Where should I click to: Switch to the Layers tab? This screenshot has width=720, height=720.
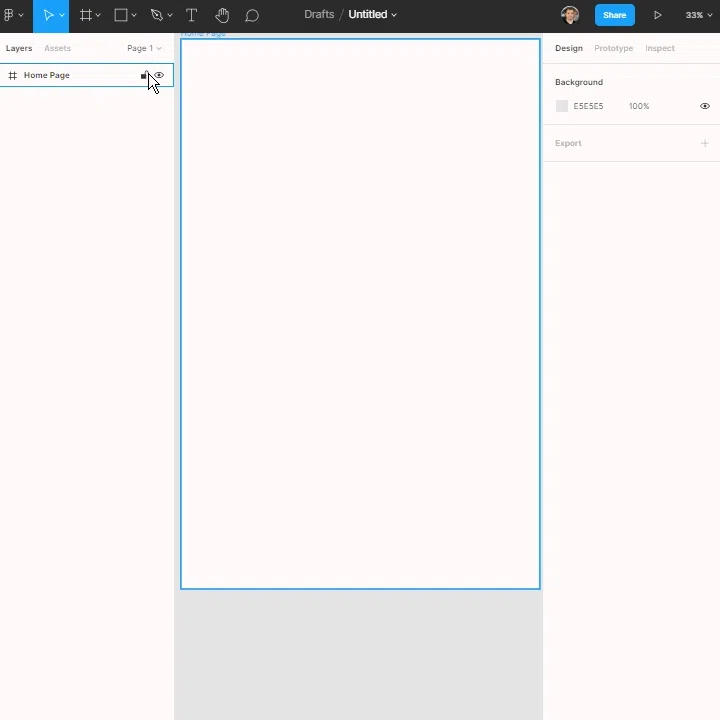tap(19, 48)
